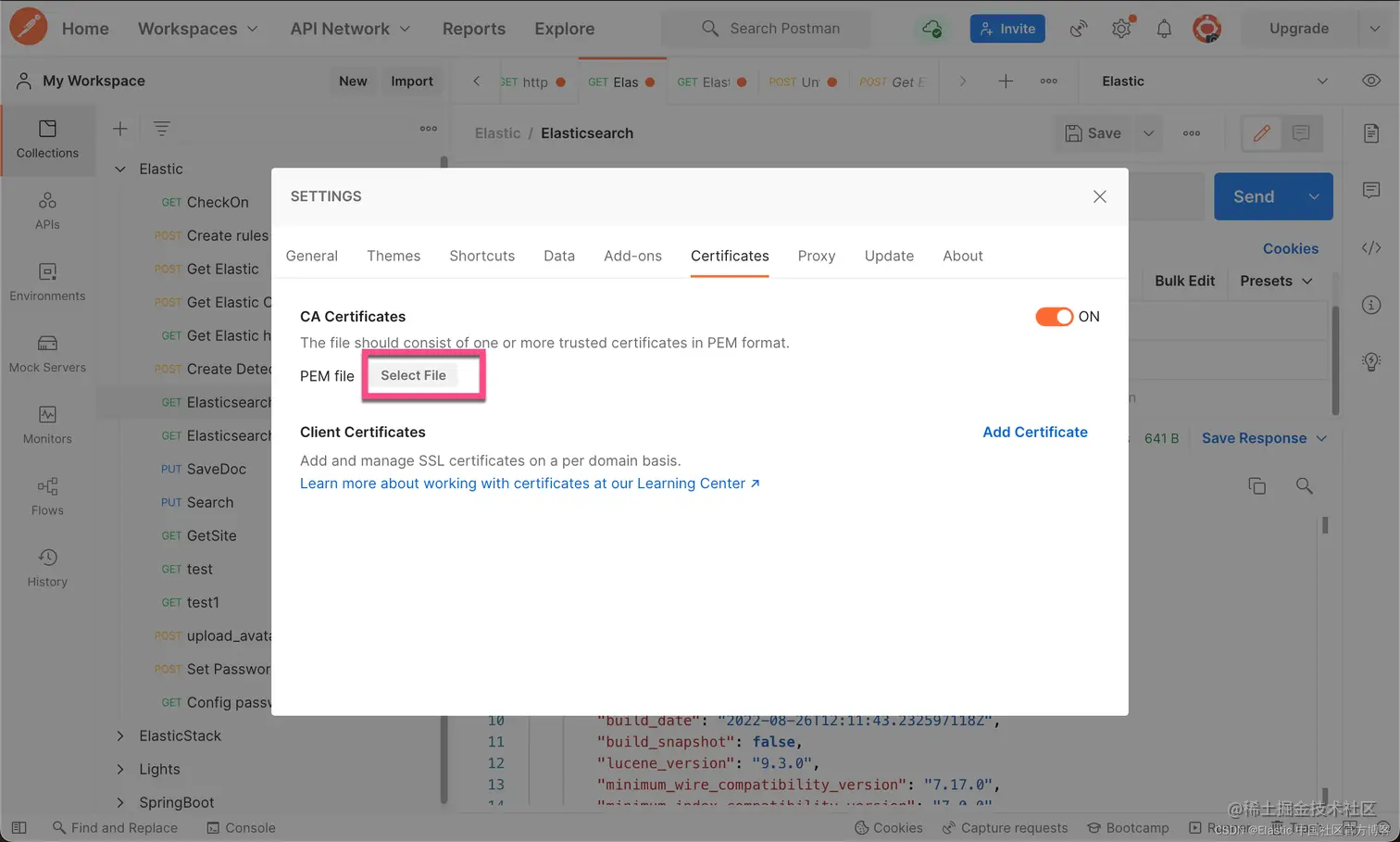Switch to the Proxy settings tab
This screenshot has width=1400, height=842.
817,256
